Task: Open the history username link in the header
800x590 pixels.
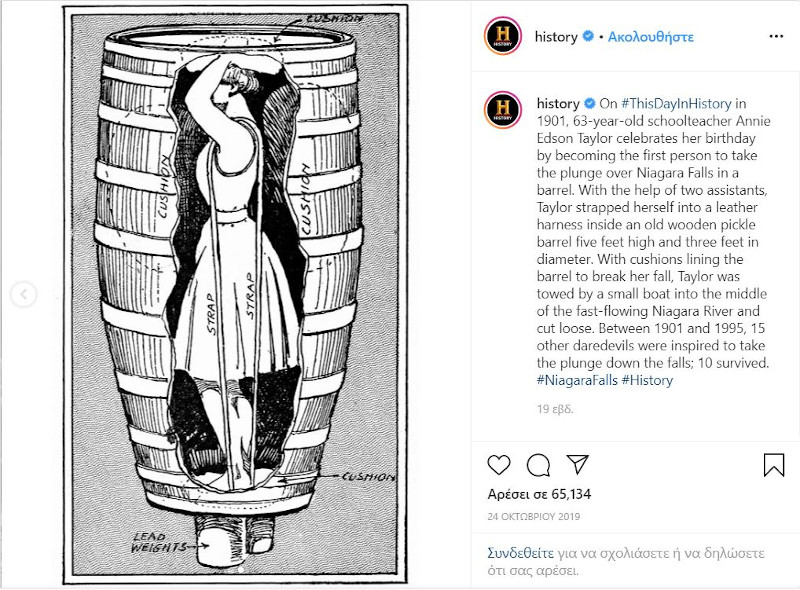Action: tap(556, 37)
